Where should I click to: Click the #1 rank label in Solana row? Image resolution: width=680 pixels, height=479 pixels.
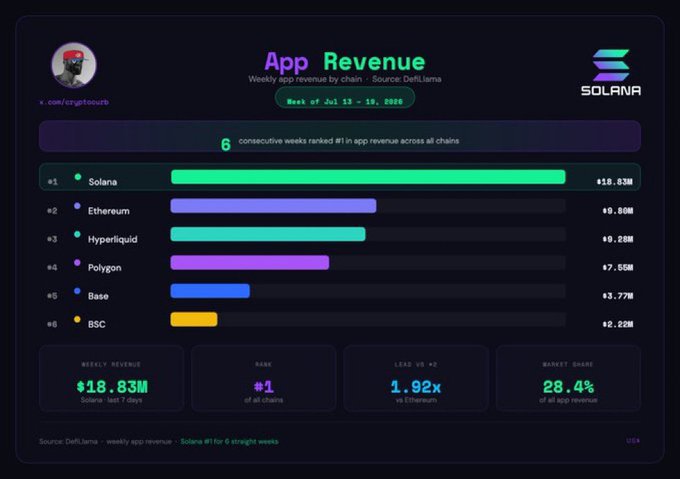(52, 182)
